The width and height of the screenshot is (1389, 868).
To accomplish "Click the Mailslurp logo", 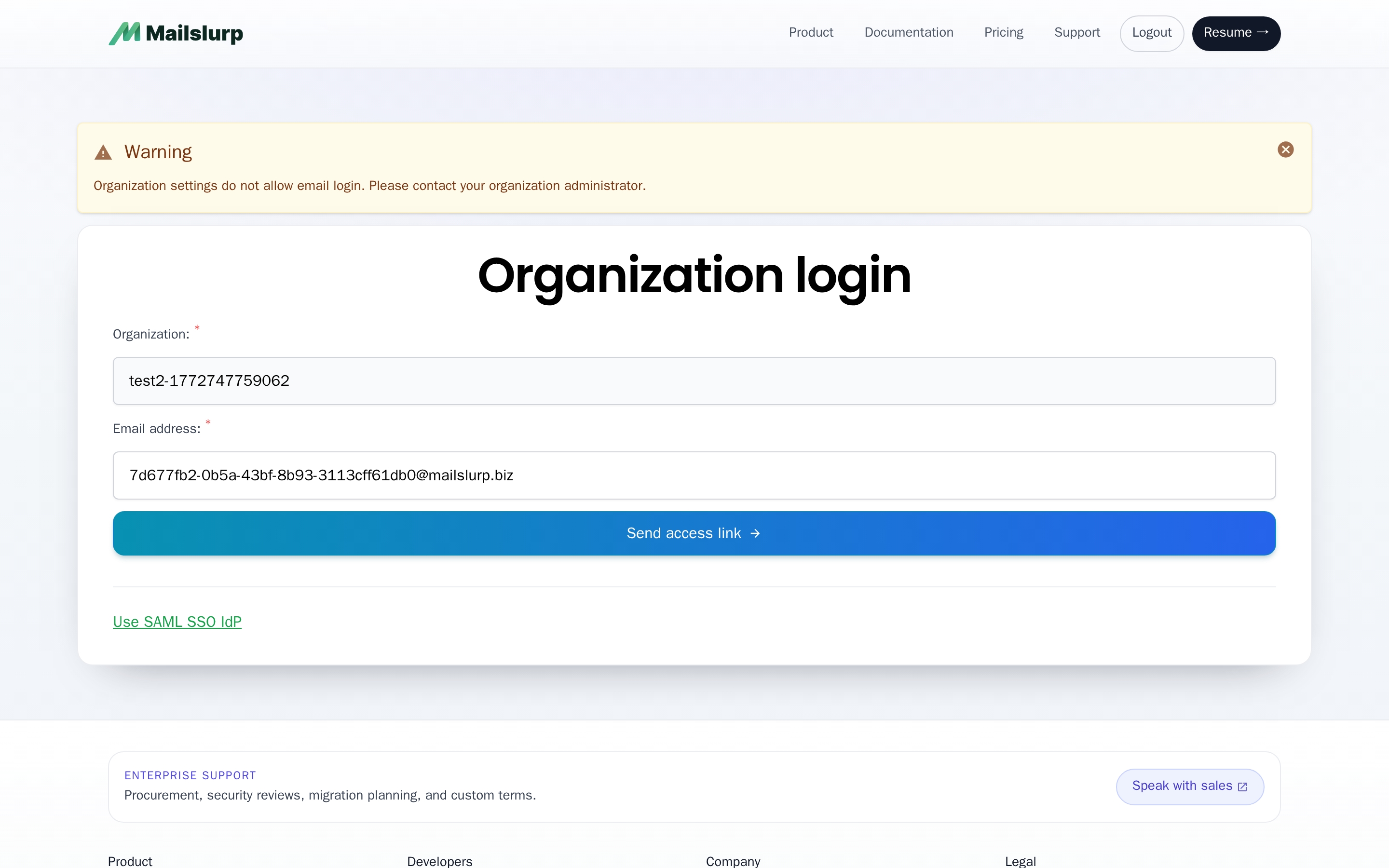I will (x=175, y=33).
